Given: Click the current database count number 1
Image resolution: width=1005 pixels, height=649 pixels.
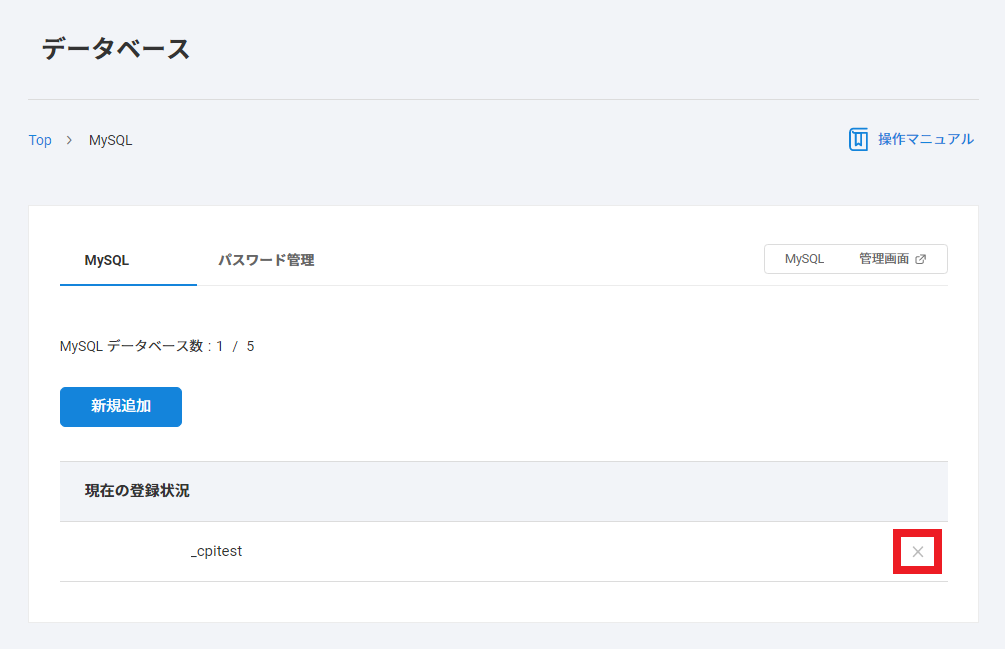Looking at the screenshot, I should [220, 346].
